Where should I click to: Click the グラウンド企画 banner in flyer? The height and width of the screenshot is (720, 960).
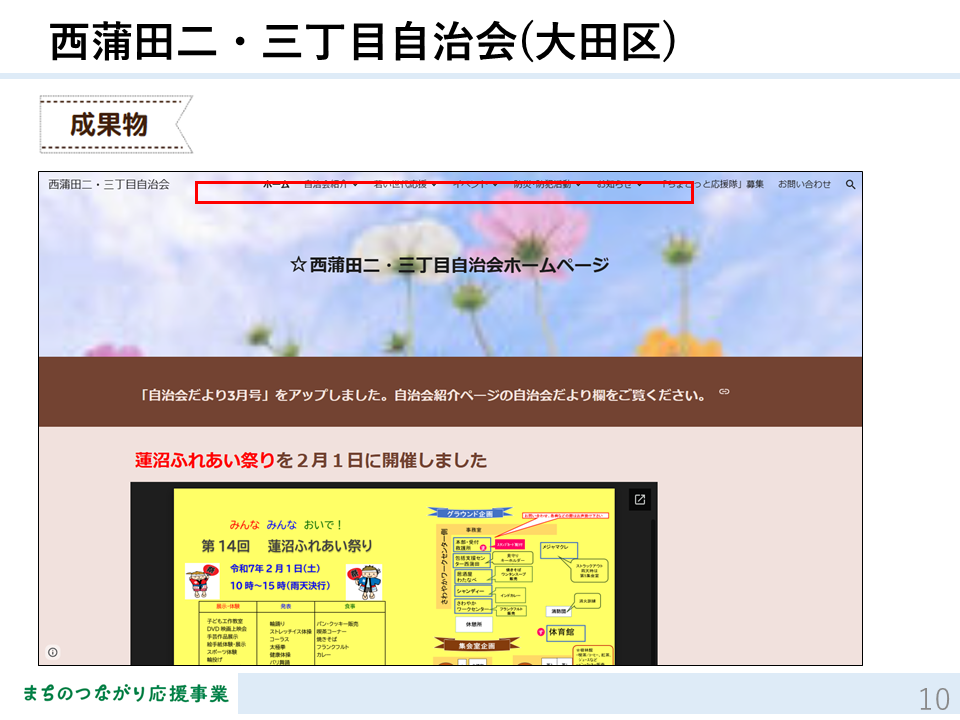pyautogui.click(x=470, y=513)
